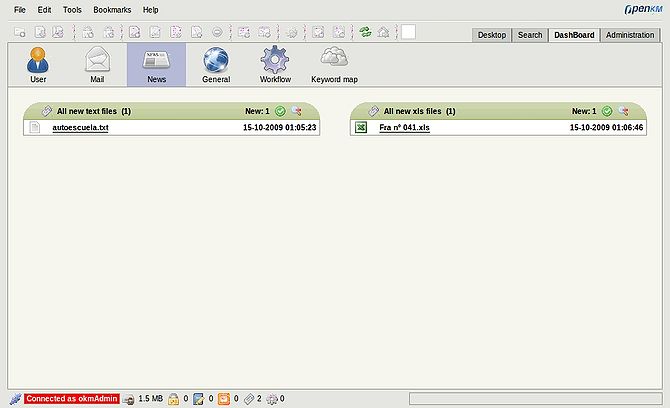The height and width of the screenshot is (408, 670).
Task: Select the General globe icon
Action: click(216, 60)
